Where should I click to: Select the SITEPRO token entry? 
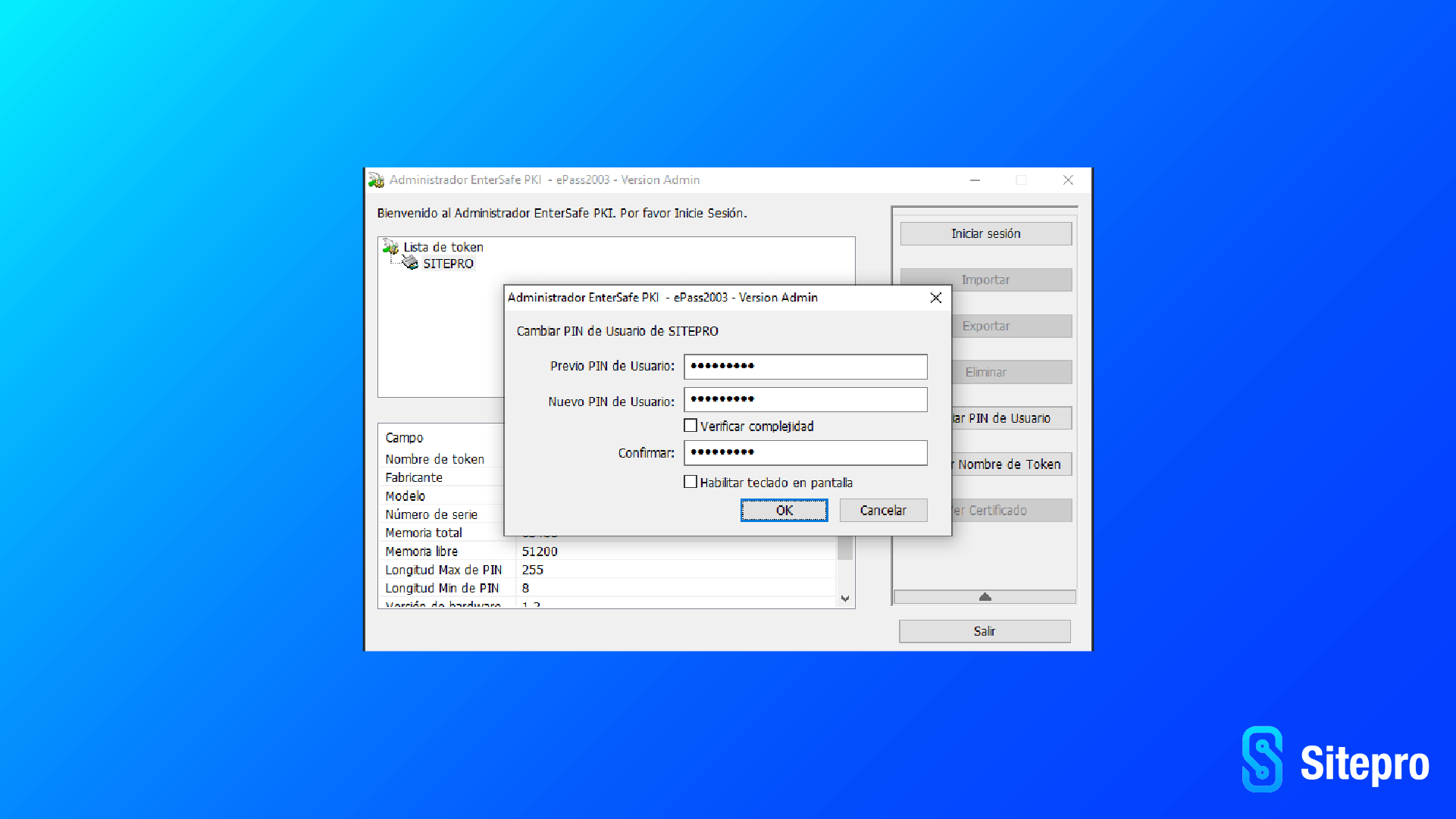(448, 264)
